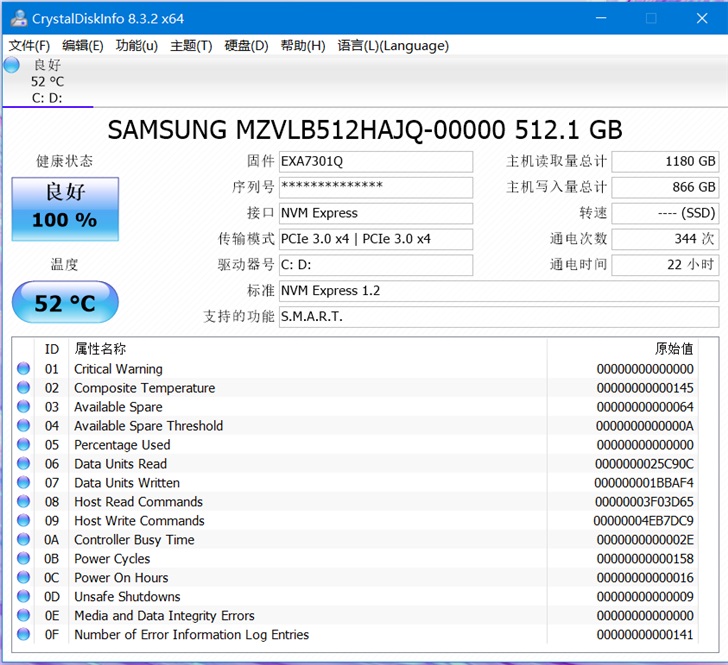Viewport: 728px width, 665px height.
Task: Click the status orb beside Unsafe Shutdowns
Action: point(23,597)
